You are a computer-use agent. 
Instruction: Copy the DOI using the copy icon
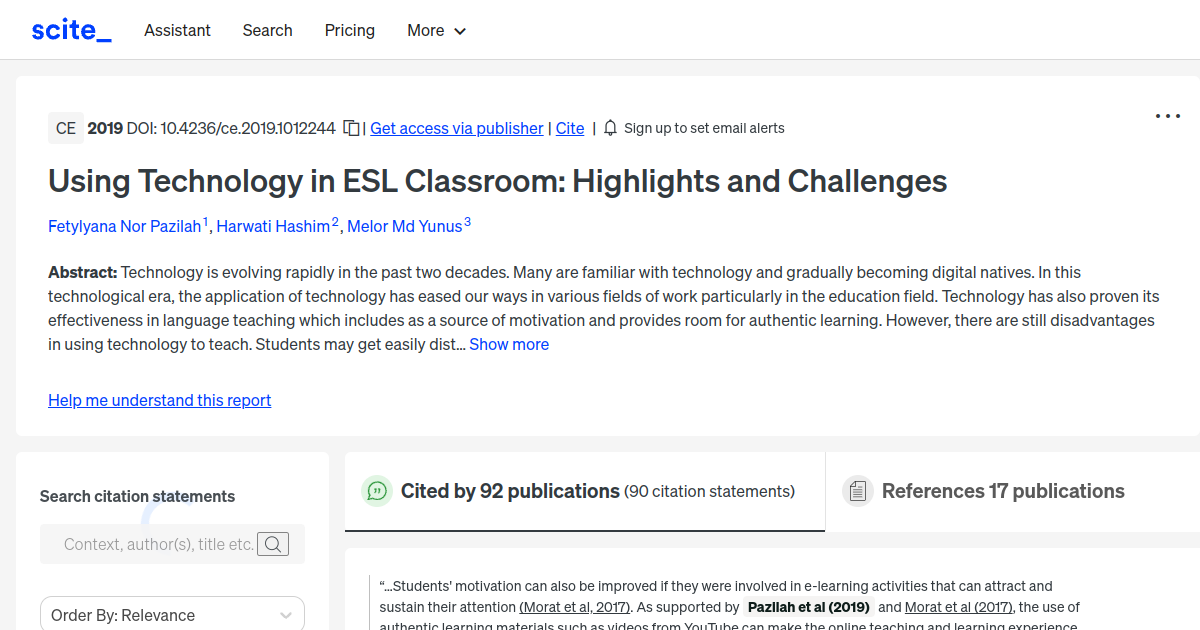pyautogui.click(x=351, y=128)
